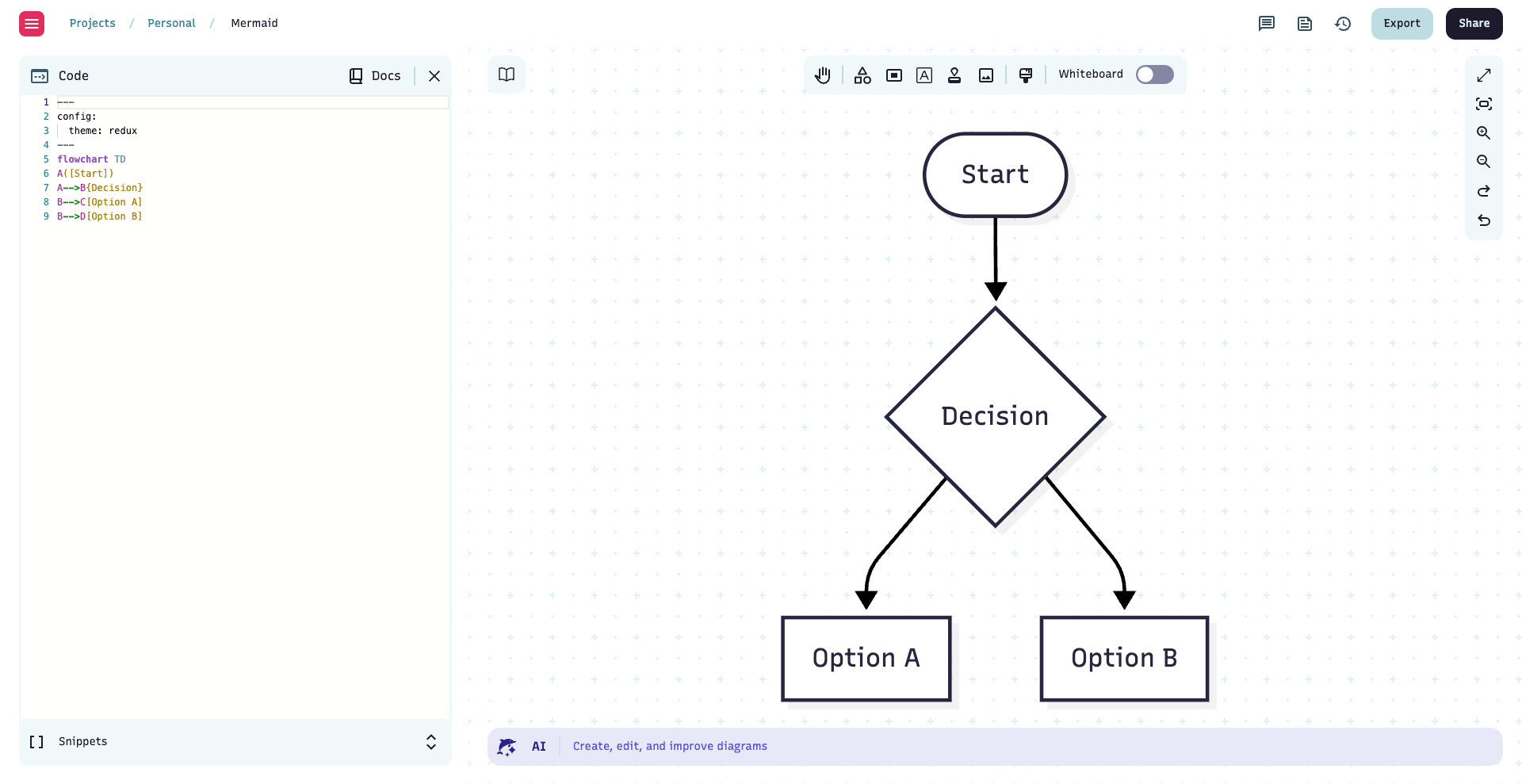Open the Docs link in Code panel
Image resolution: width=1522 pixels, height=784 pixels.
[x=375, y=76]
